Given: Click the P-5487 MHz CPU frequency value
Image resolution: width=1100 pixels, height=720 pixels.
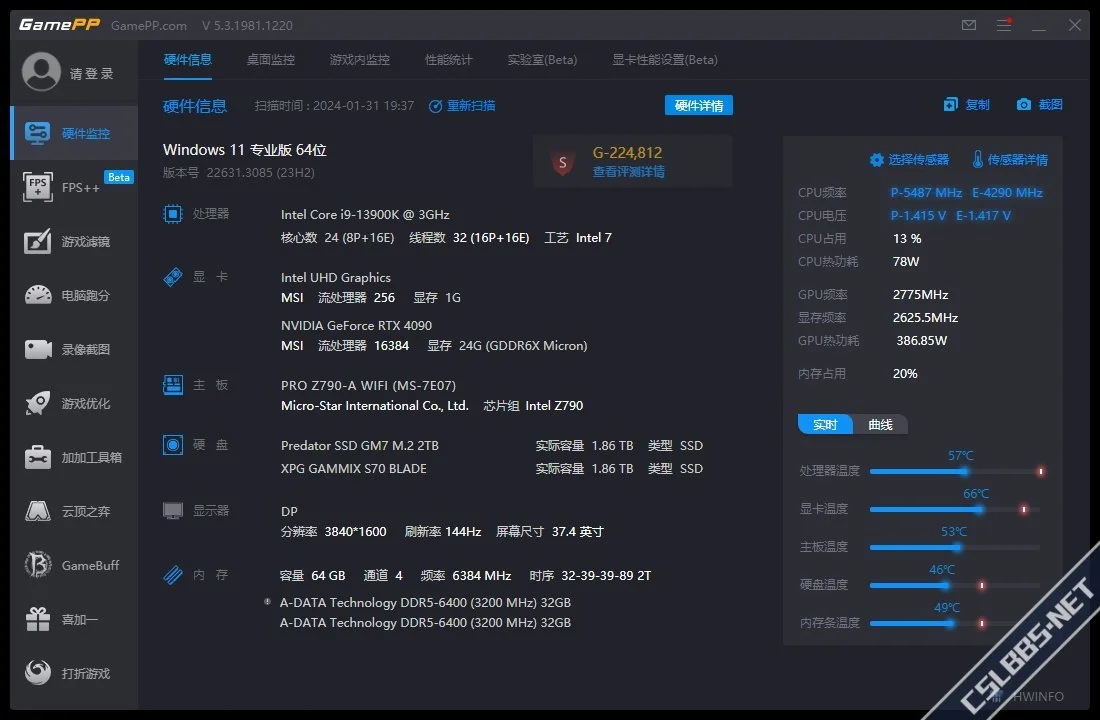Looking at the screenshot, I should tap(926, 192).
